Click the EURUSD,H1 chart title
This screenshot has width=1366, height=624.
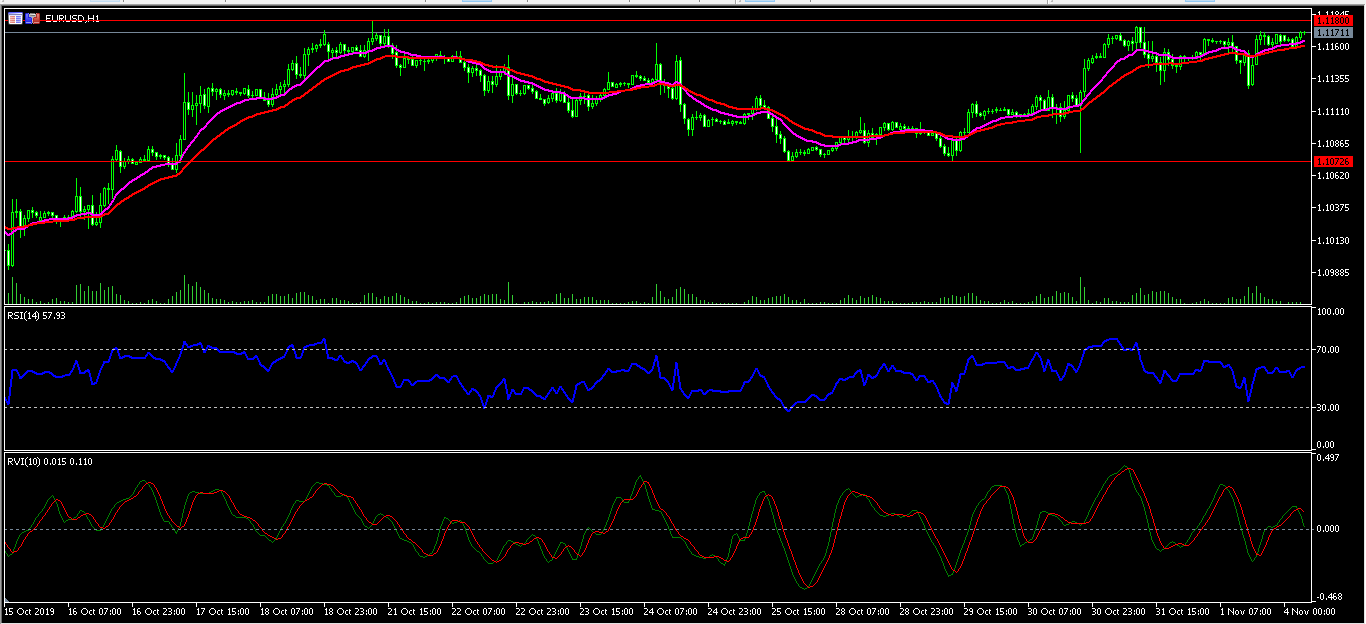pyautogui.click(x=73, y=19)
